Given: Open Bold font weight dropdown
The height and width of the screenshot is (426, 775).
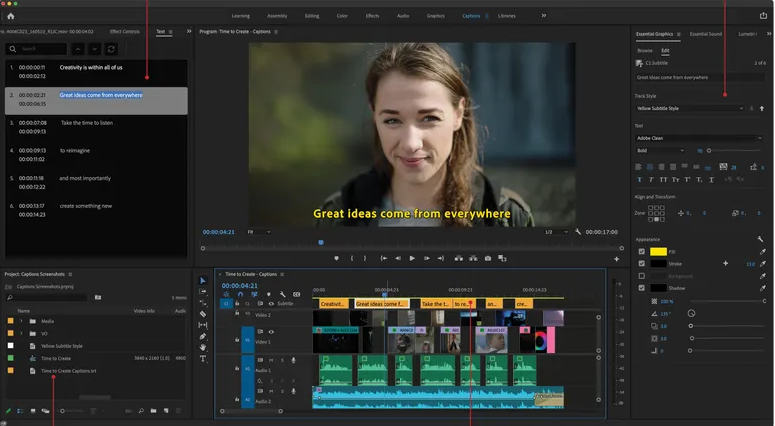Looking at the screenshot, I should click(660, 150).
